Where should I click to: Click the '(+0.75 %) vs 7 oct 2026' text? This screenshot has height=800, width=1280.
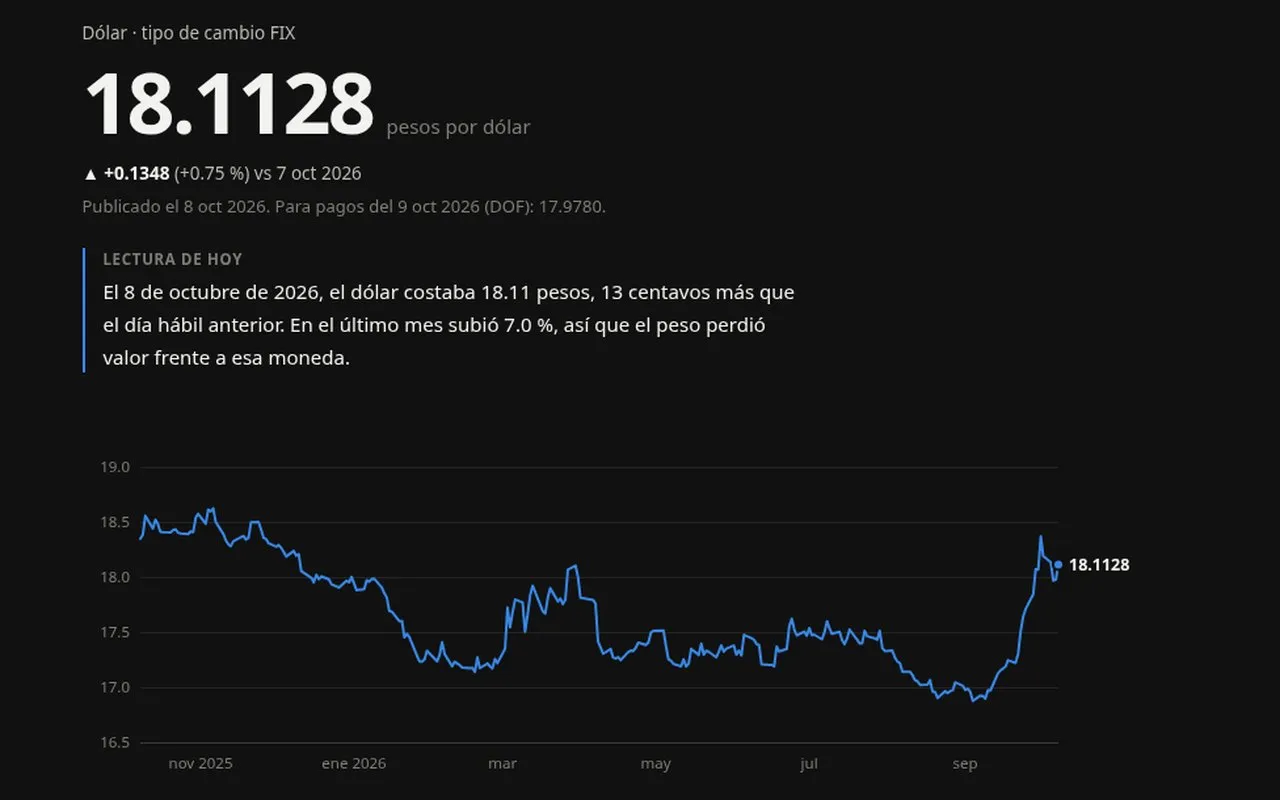coord(268,174)
